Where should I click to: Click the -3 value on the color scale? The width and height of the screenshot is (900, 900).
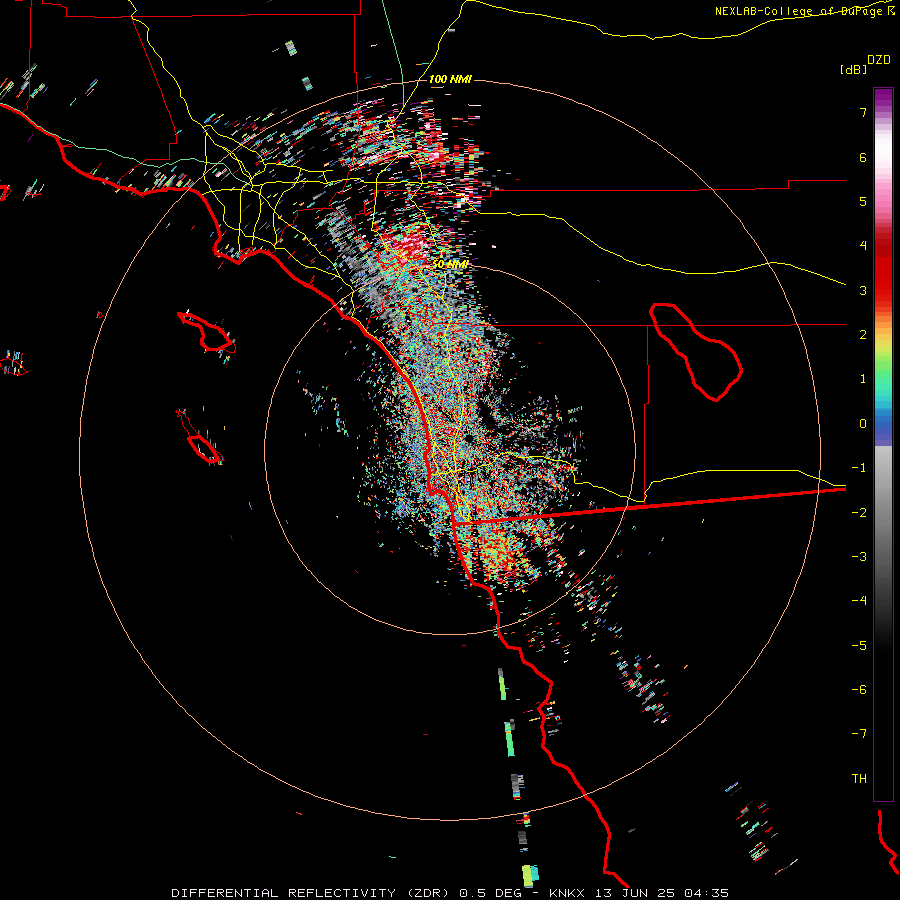click(x=859, y=557)
